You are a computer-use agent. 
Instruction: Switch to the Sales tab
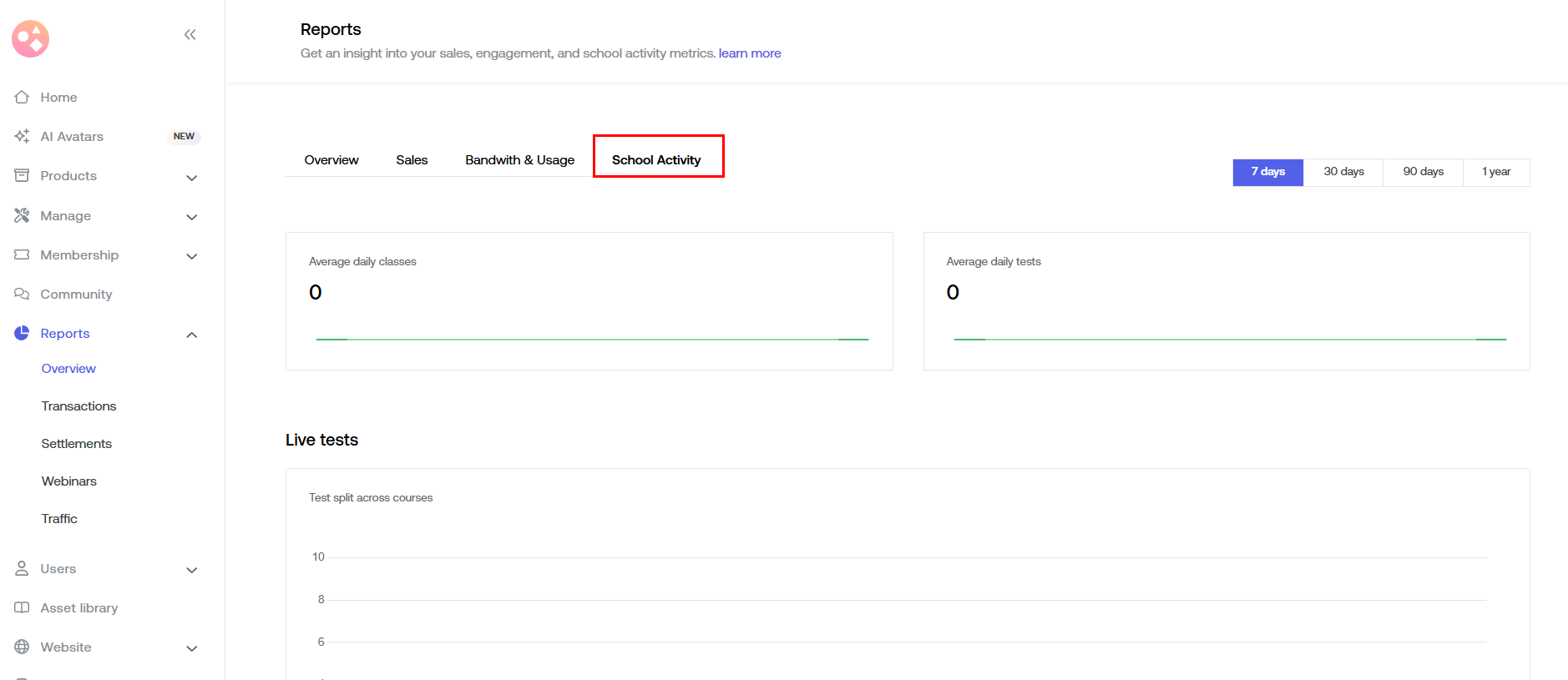[x=412, y=160]
